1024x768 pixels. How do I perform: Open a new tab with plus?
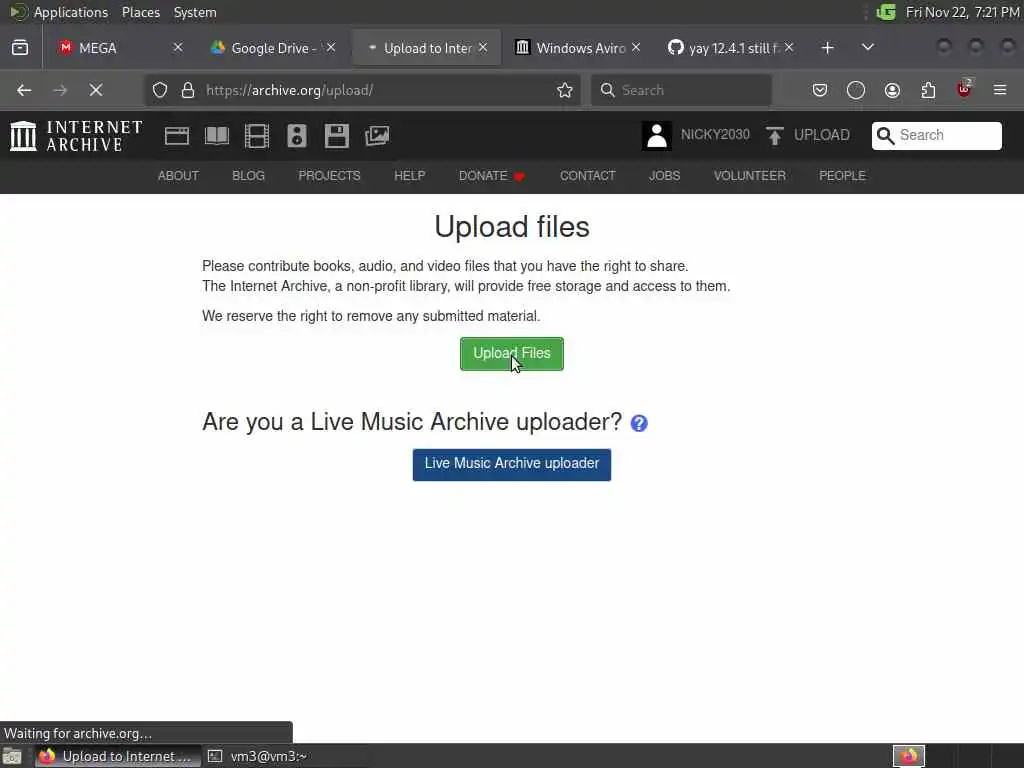[827, 48]
